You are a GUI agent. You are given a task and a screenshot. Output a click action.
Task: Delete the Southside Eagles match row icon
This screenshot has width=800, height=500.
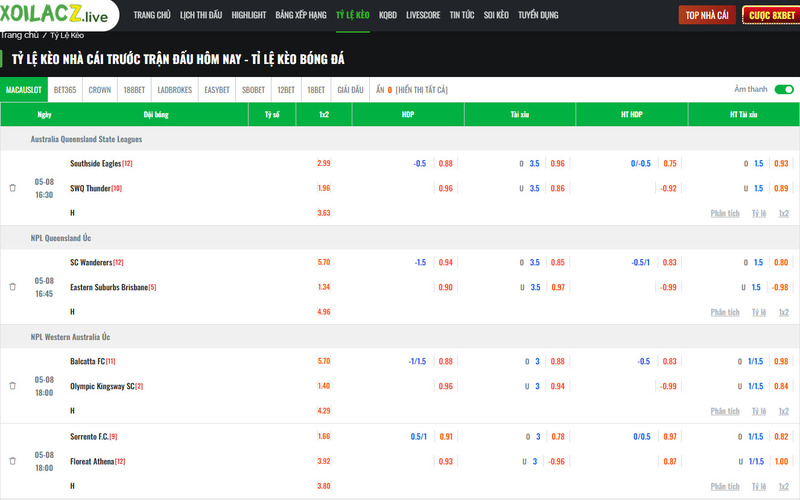[13, 188]
